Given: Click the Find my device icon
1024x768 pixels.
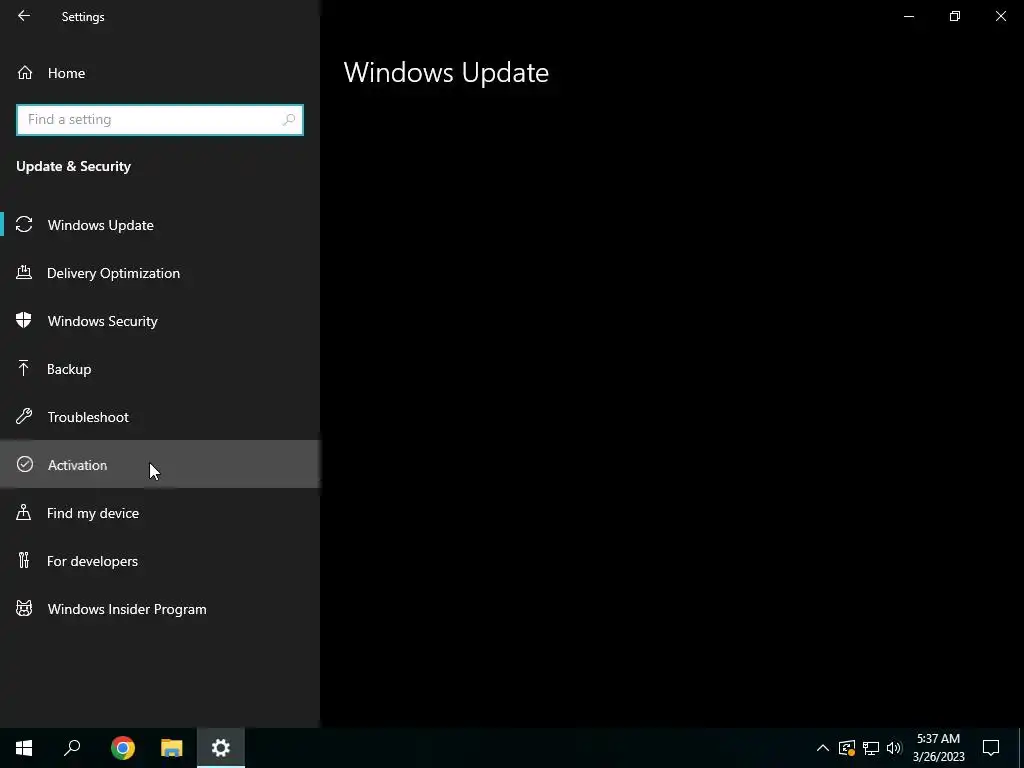Looking at the screenshot, I should (x=24, y=513).
